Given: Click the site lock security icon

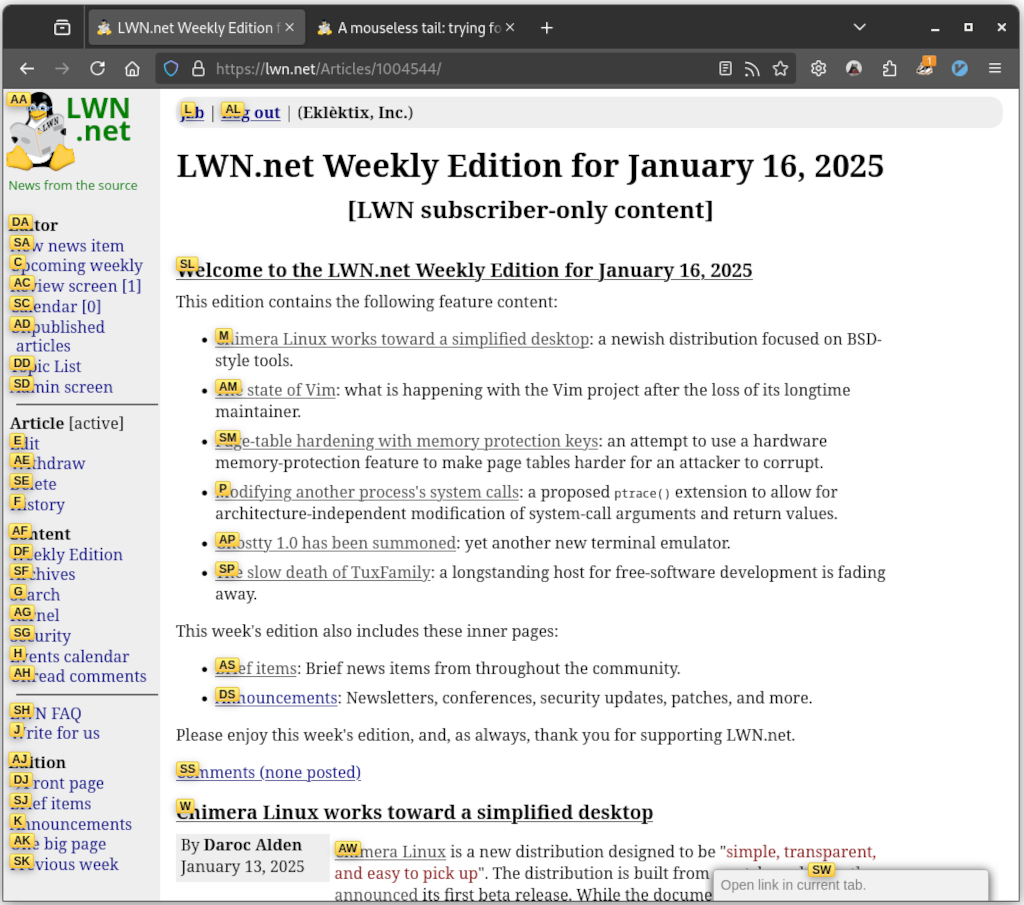Looking at the screenshot, I should point(198,69).
